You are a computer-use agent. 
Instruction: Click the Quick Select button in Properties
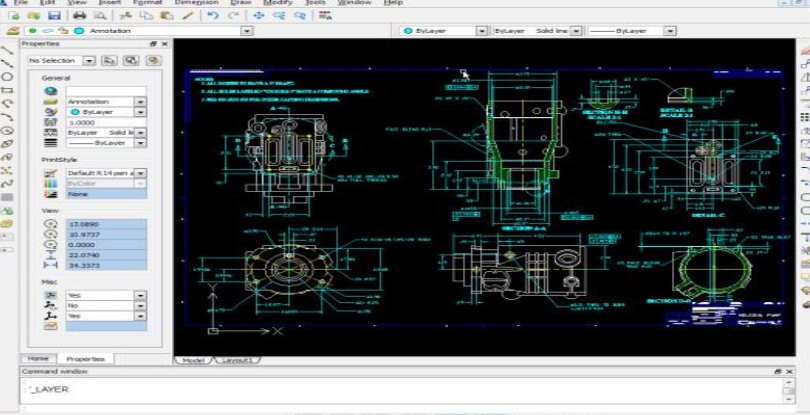(x=109, y=60)
